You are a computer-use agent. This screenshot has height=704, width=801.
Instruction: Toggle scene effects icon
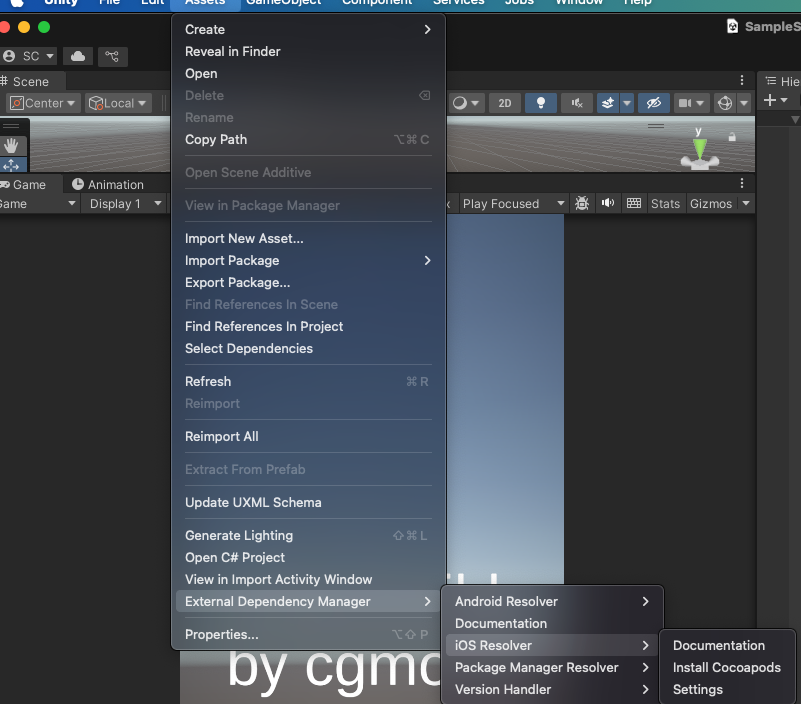coord(607,103)
